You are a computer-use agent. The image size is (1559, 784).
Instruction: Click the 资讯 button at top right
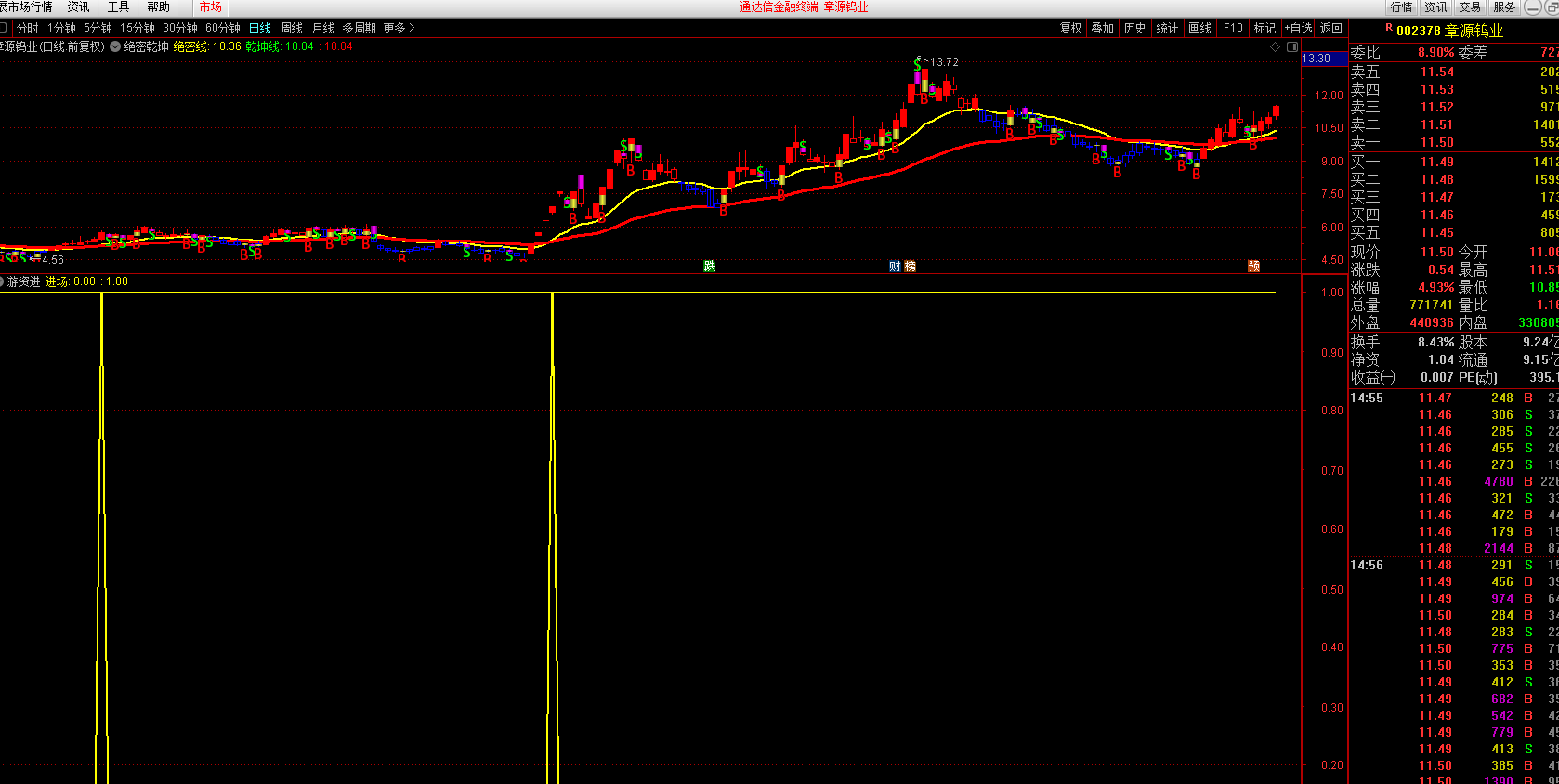[x=1436, y=7]
